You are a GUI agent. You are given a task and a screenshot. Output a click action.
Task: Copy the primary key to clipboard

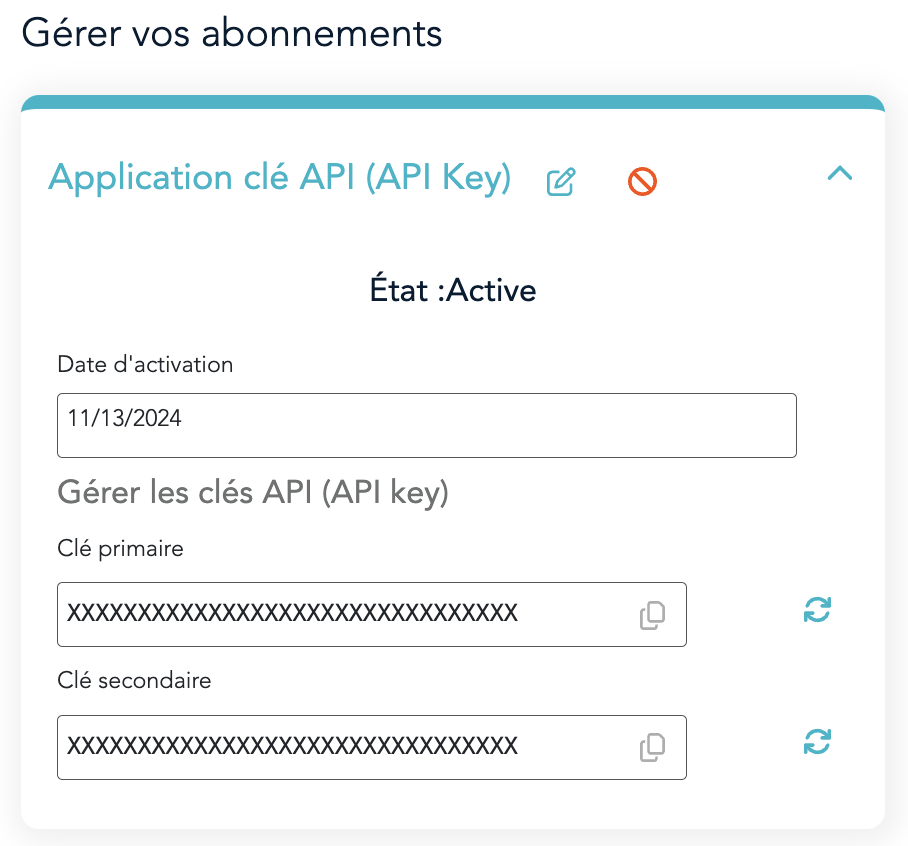point(652,615)
